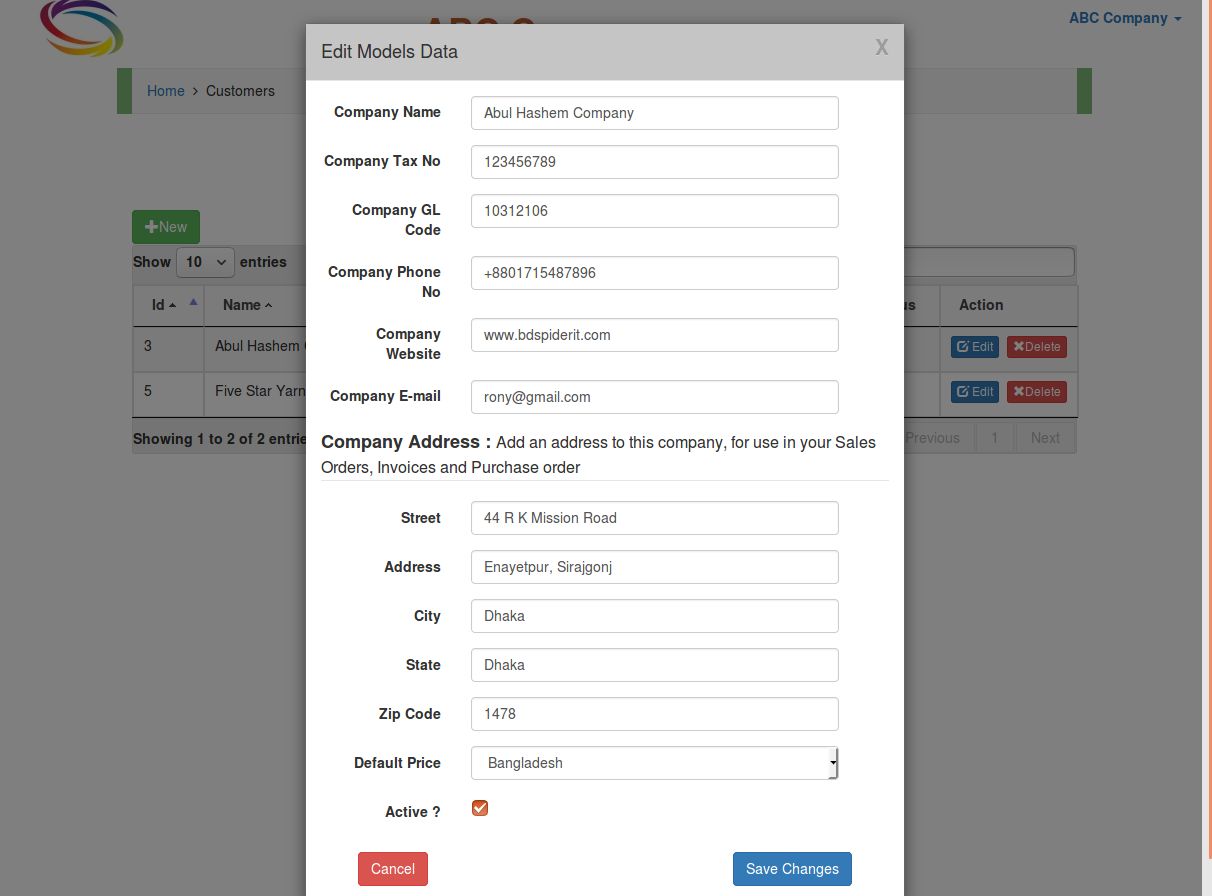Click the green New button

pyautogui.click(x=166, y=227)
